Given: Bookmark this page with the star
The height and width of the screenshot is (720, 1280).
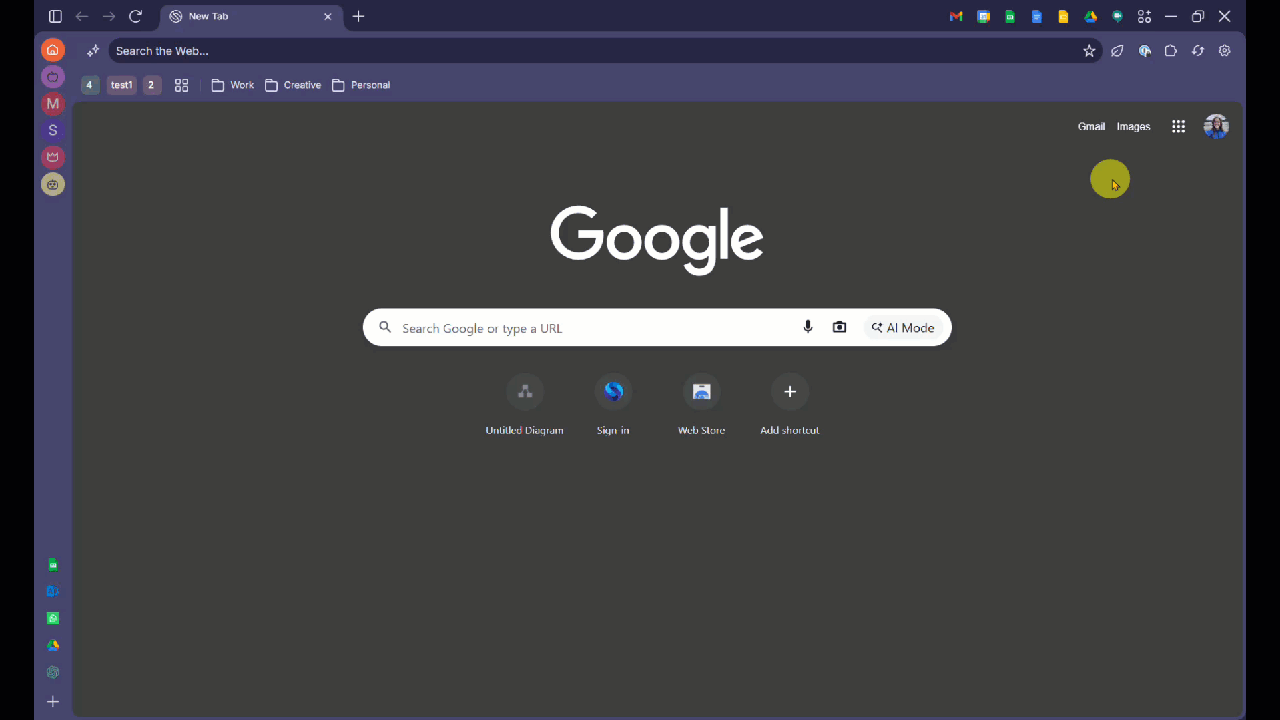Looking at the screenshot, I should [x=1089, y=51].
